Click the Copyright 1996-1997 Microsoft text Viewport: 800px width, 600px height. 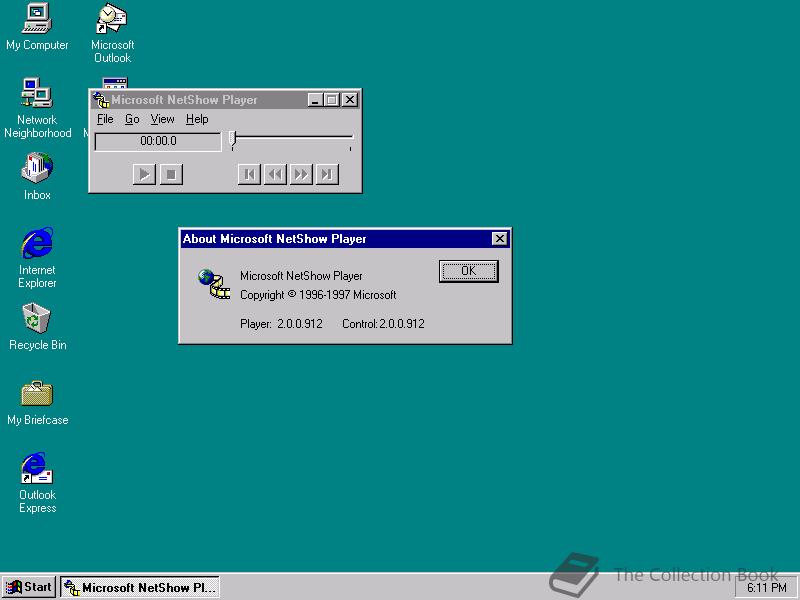[318, 295]
